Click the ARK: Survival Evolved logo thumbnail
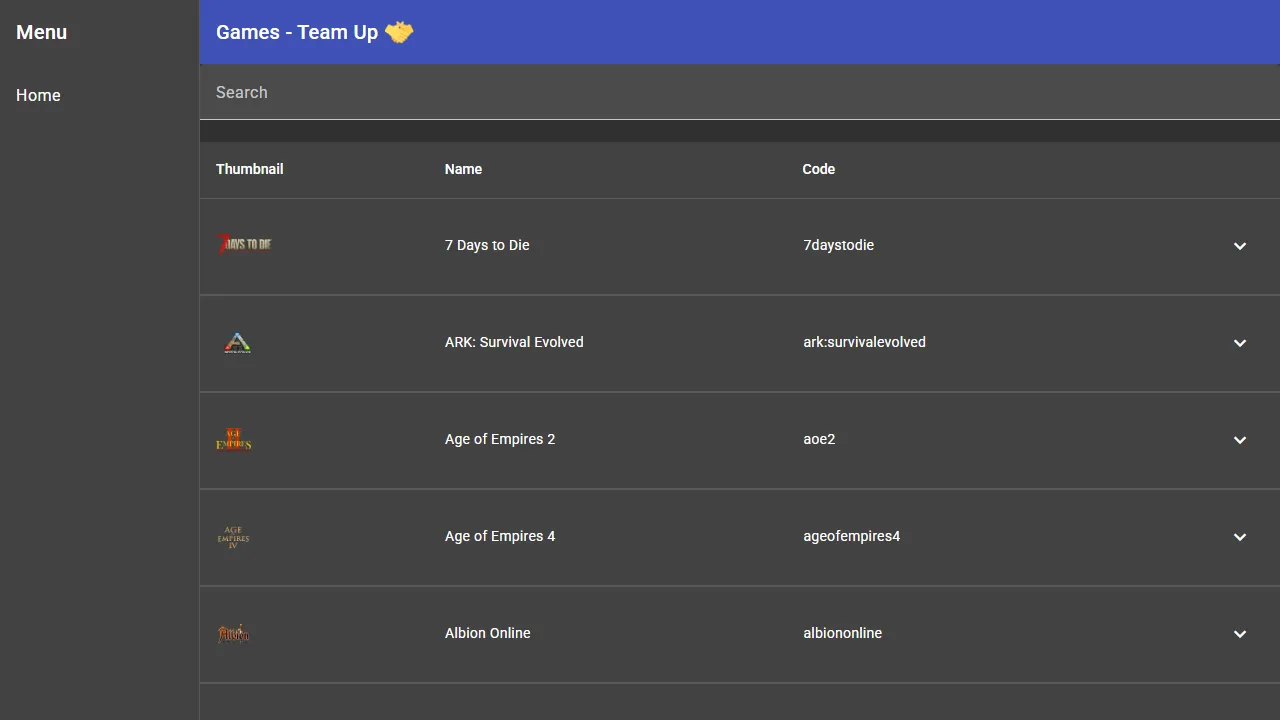The height and width of the screenshot is (720, 1280). (x=237, y=342)
